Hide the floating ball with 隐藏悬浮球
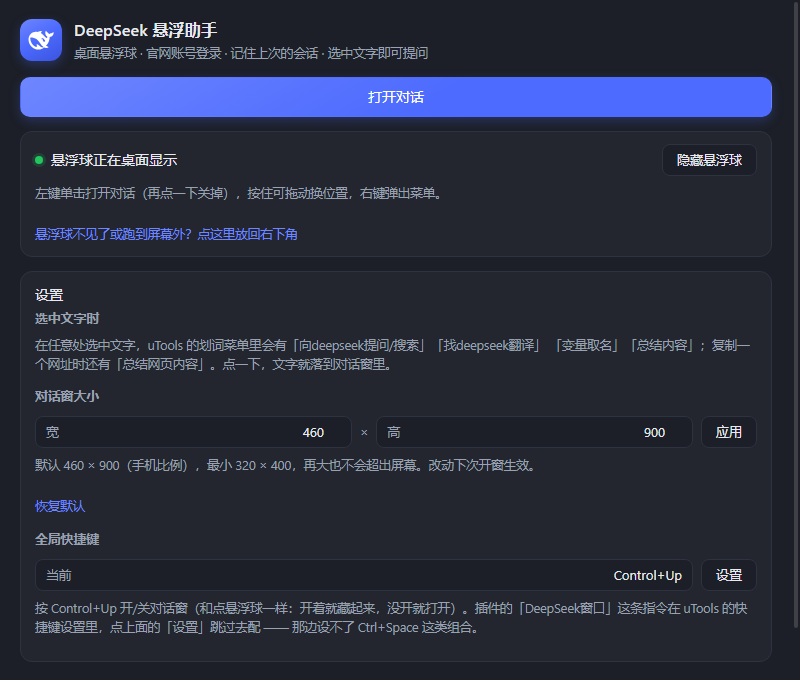The width and height of the screenshot is (800, 680). click(709, 160)
